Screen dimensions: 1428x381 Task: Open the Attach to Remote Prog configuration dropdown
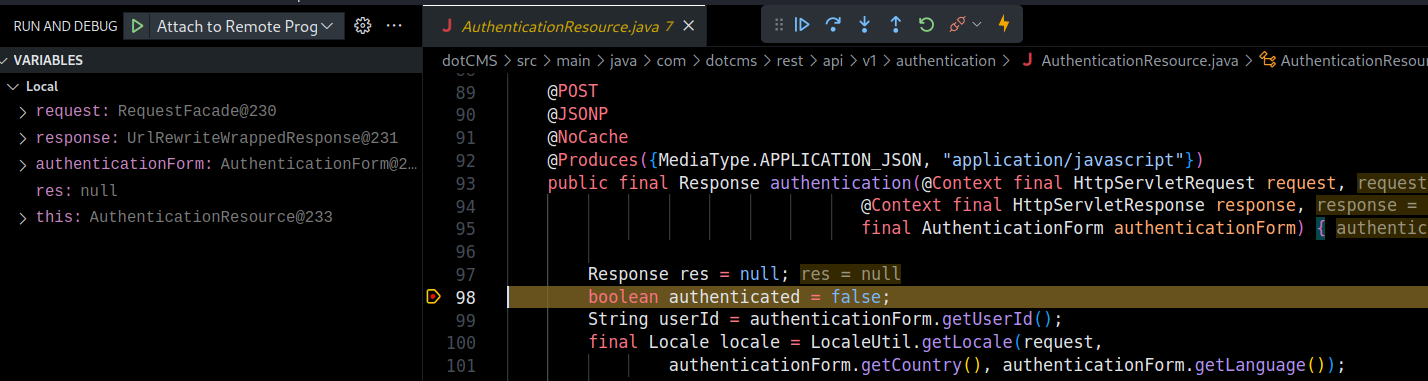[x=245, y=27]
